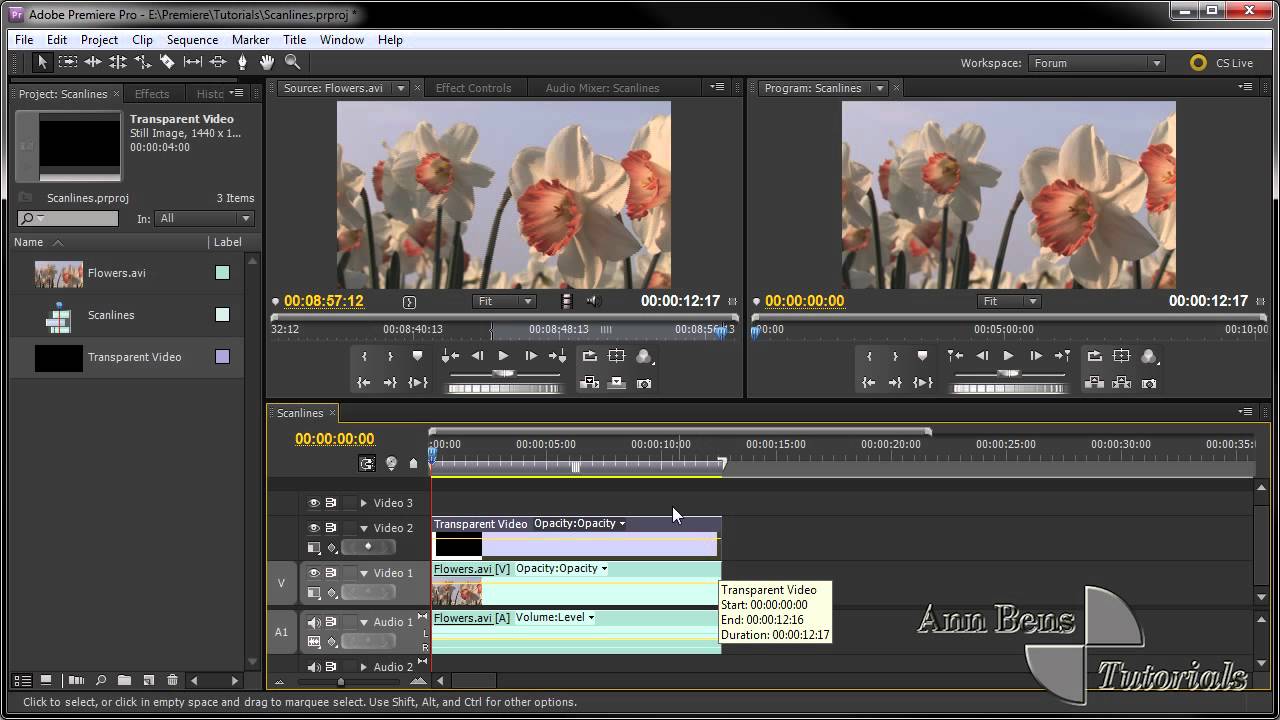This screenshot has height=720, width=1280.
Task: Toggle Snap in the timeline
Action: (x=367, y=463)
